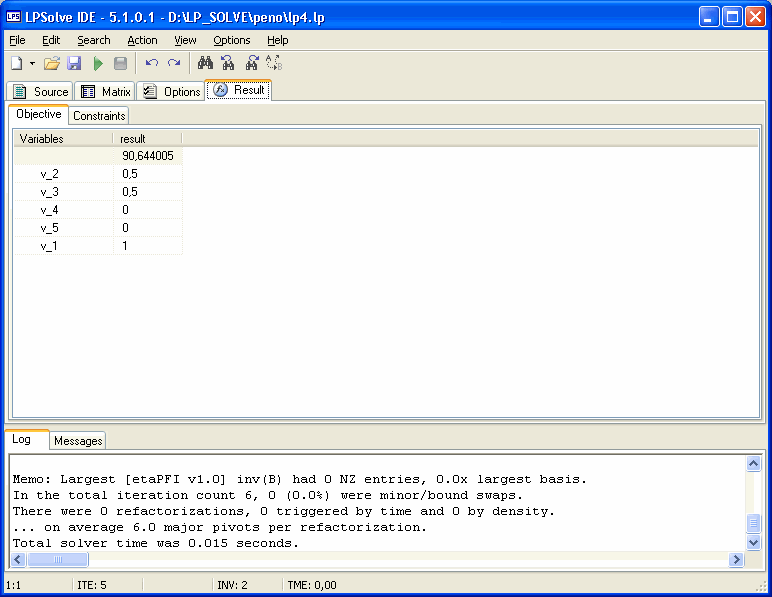Run the solver with the green play icon
The width and height of the screenshot is (772, 597).
tap(98, 63)
